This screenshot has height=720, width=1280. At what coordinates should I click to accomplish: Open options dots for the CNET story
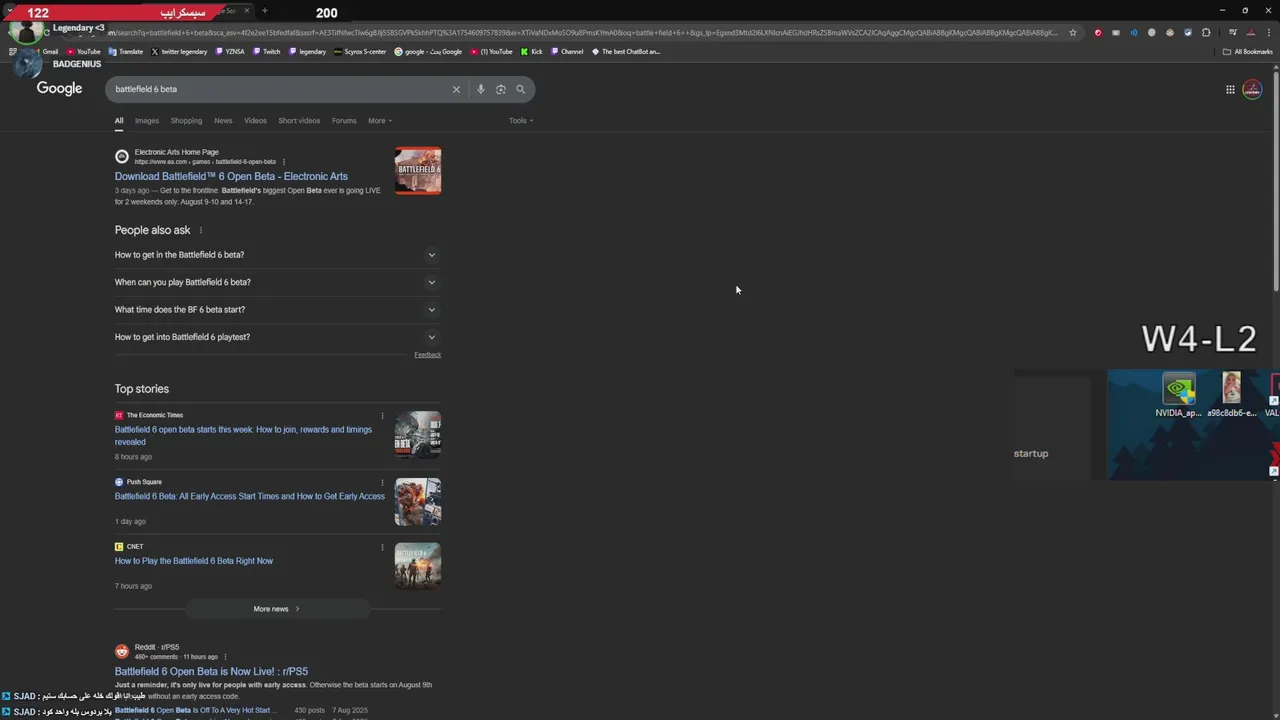[x=382, y=547]
